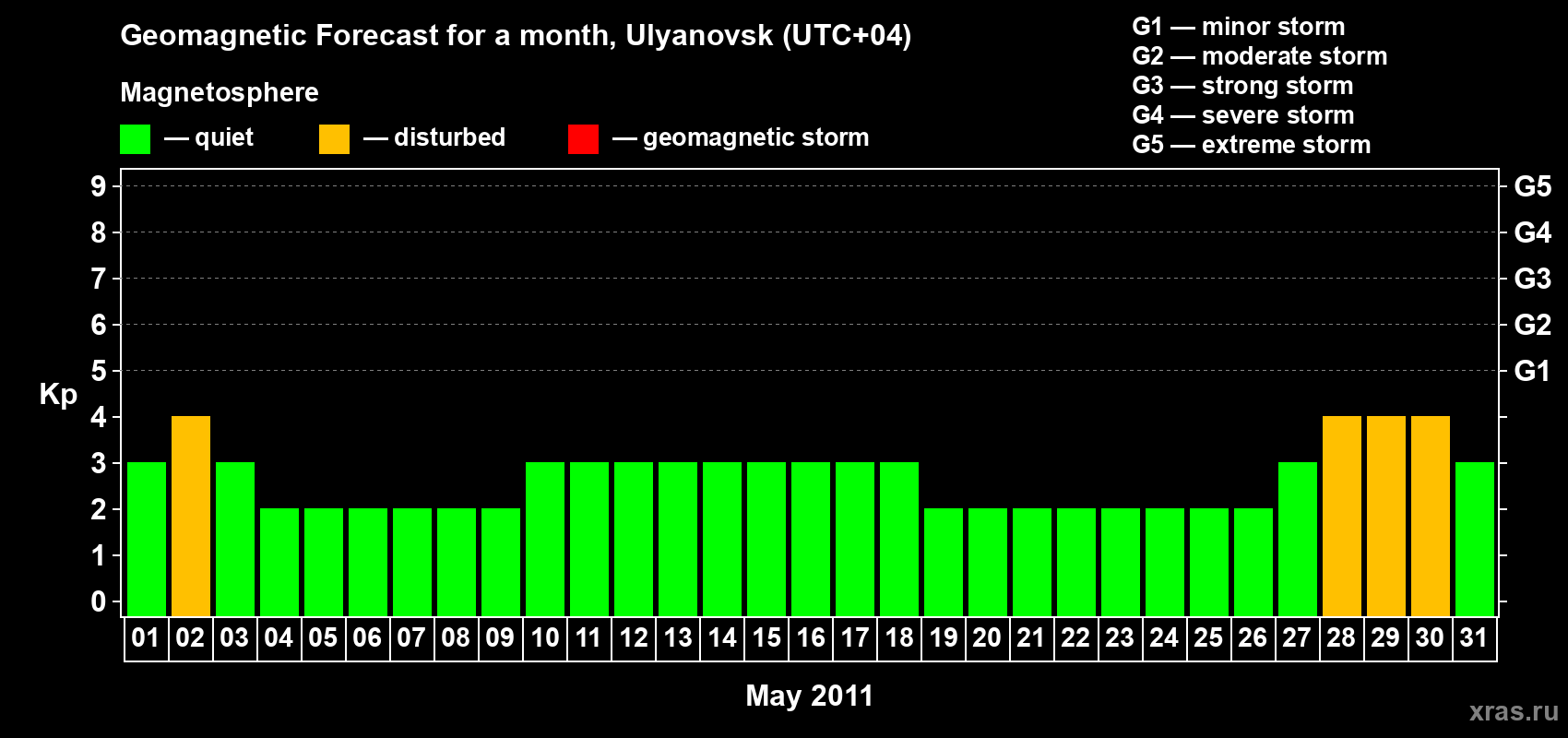Screen dimensions: 1568x738
Task: Click date label 23 on the axis
Action: click(x=1120, y=637)
